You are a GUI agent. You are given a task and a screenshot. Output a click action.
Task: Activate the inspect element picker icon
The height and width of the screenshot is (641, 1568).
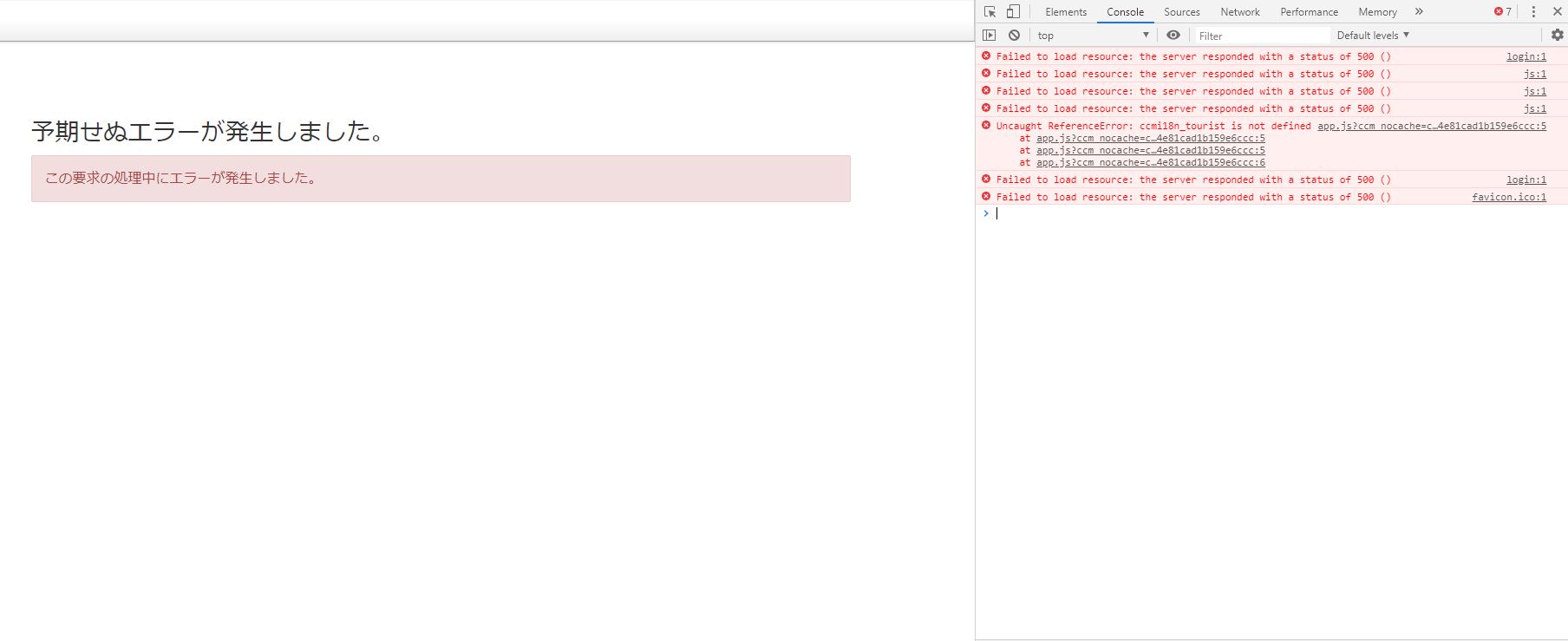[x=990, y=12]
